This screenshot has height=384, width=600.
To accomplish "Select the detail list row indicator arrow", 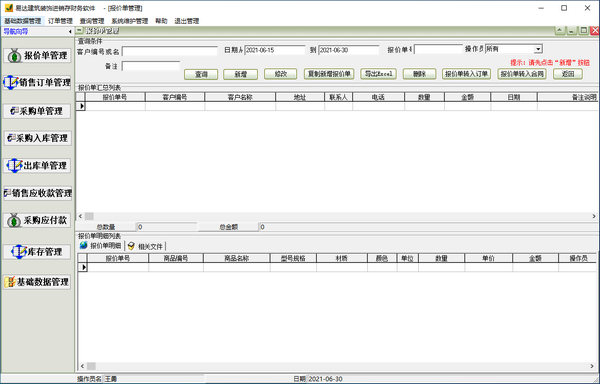I will pos(83,267).
